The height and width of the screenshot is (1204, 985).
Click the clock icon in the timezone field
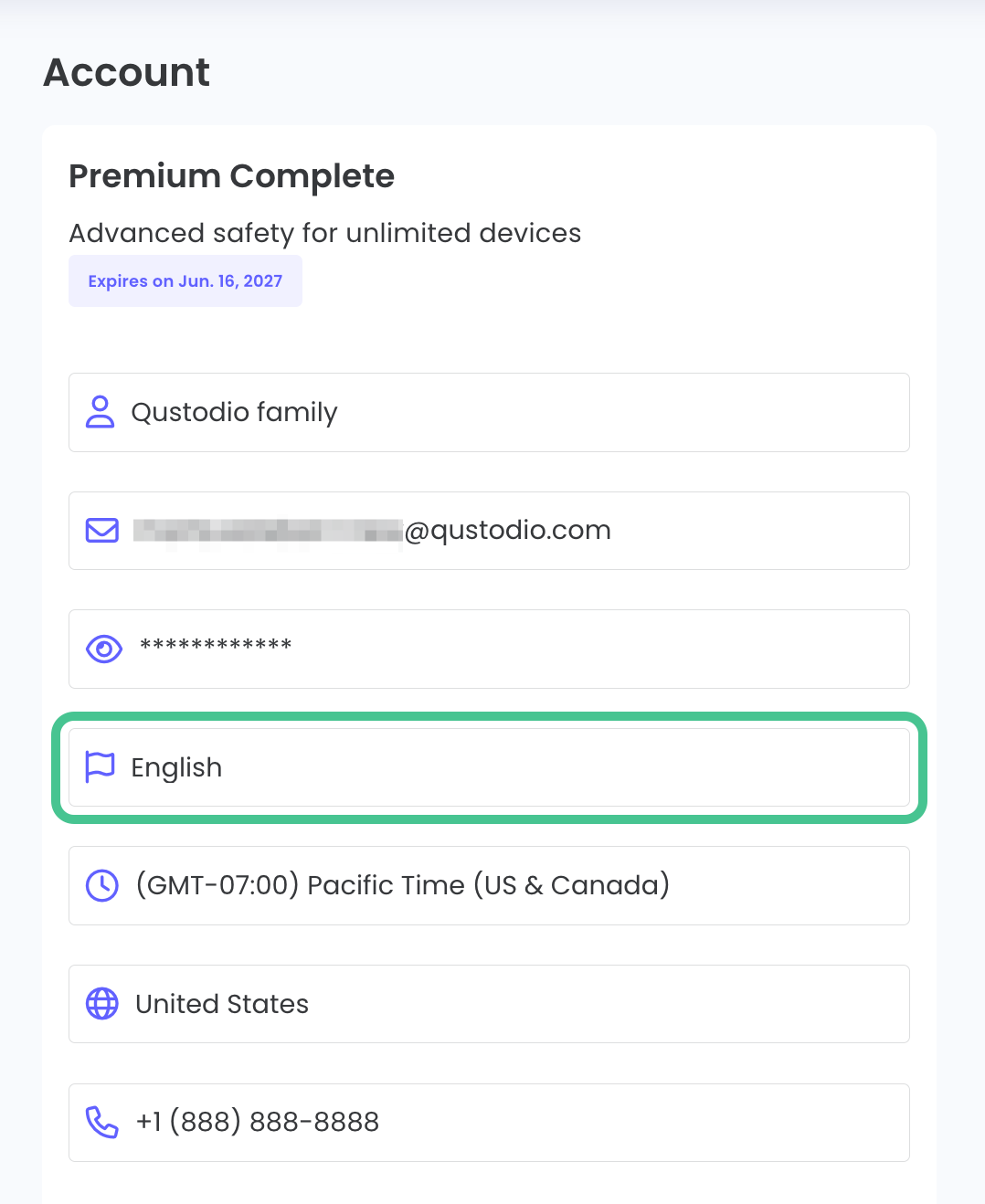[101, 885]
